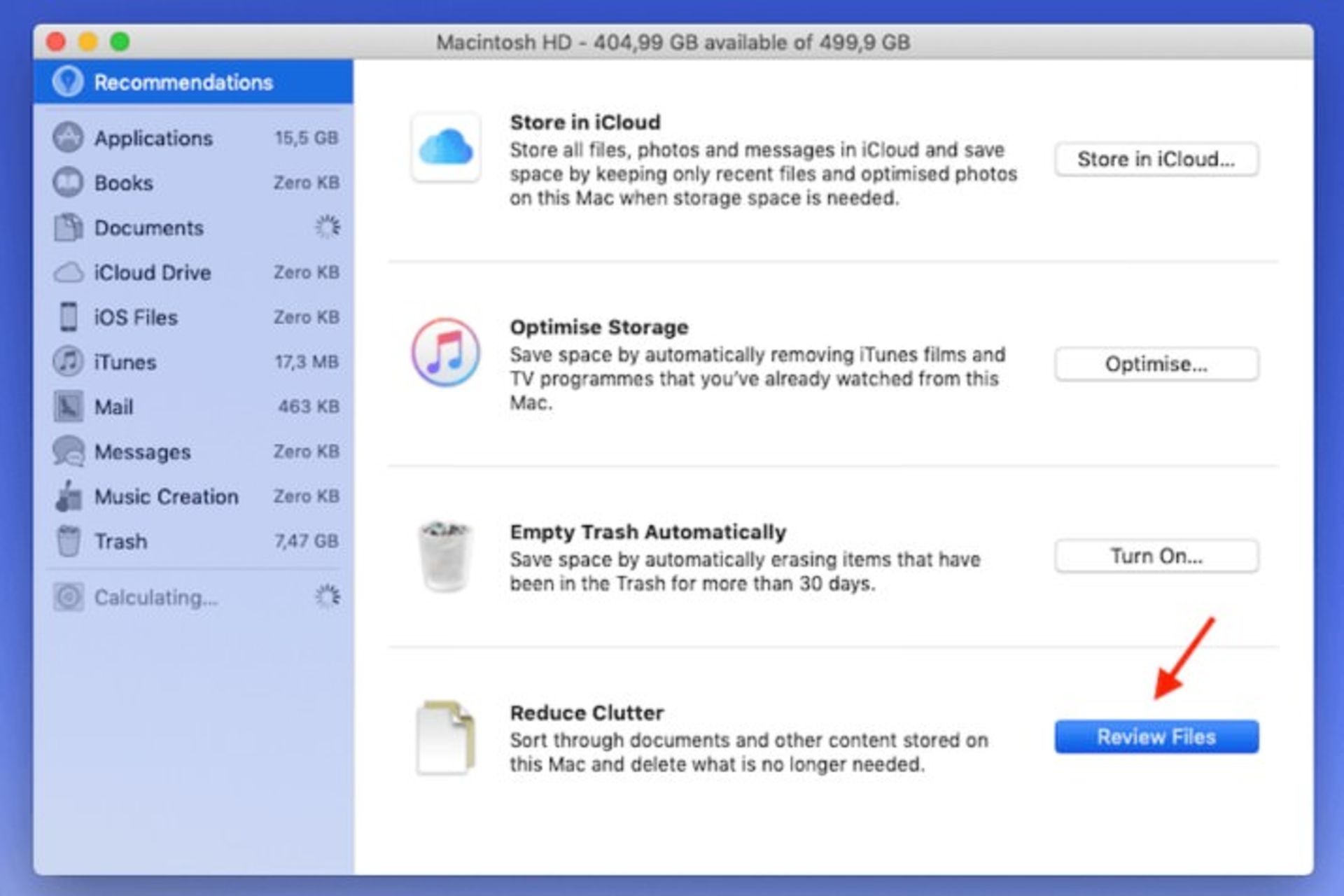
Task: Click the Books sidebar icon
Action: pyautogui.click(x=68, y=182)
